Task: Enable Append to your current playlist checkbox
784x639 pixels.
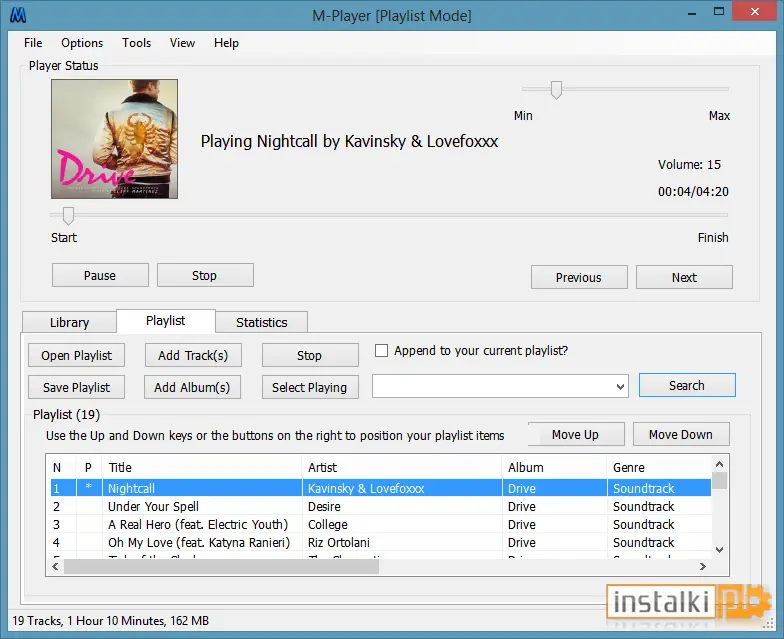Action: pos(382,350)
